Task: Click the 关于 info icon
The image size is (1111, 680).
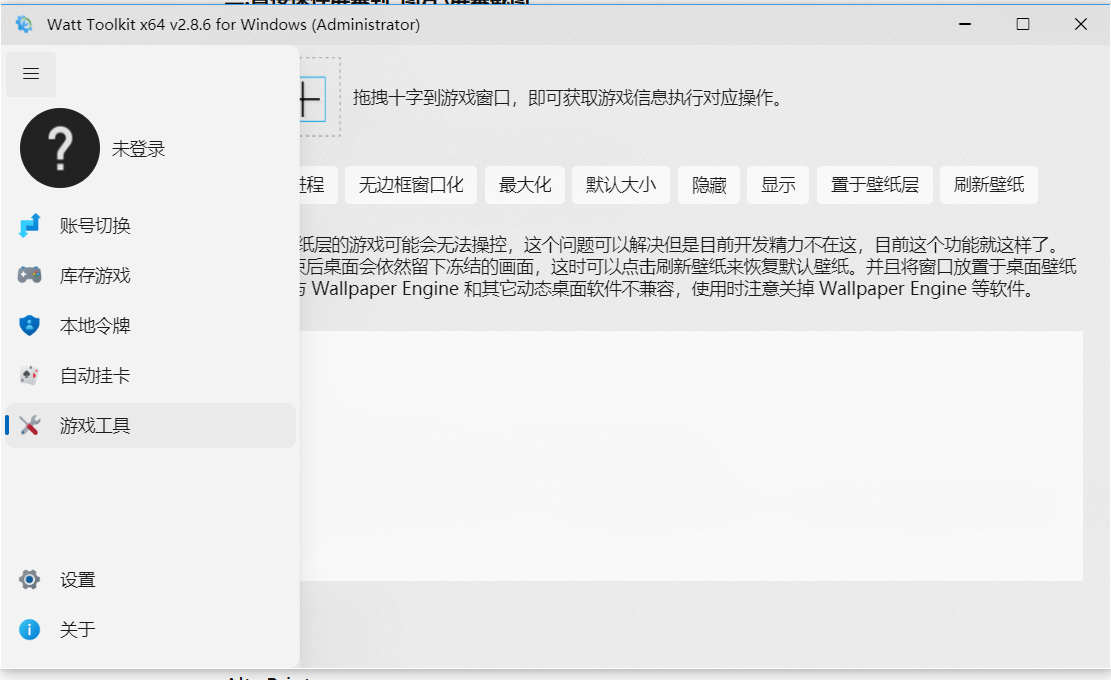Action: click(x=29, y=629)
